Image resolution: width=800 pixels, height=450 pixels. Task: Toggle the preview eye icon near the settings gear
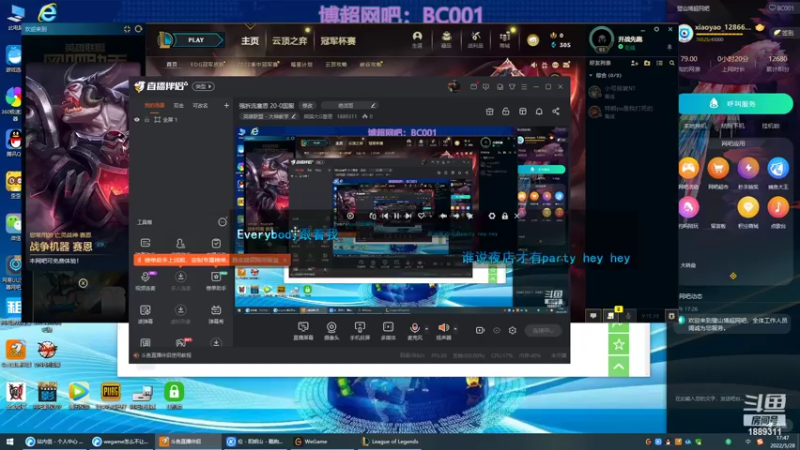point(496,331)
